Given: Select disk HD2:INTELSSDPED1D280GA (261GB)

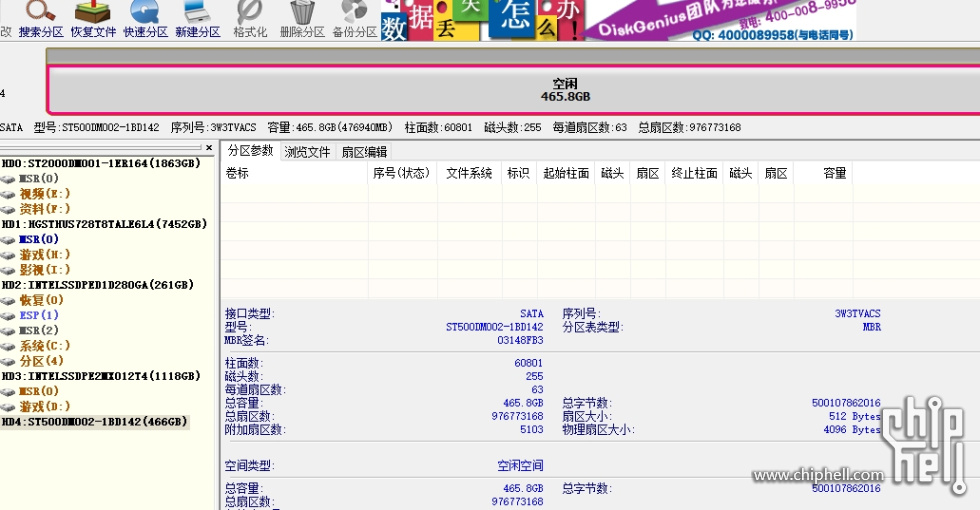Looking at the screenshot, I should (x=98, y=284).
